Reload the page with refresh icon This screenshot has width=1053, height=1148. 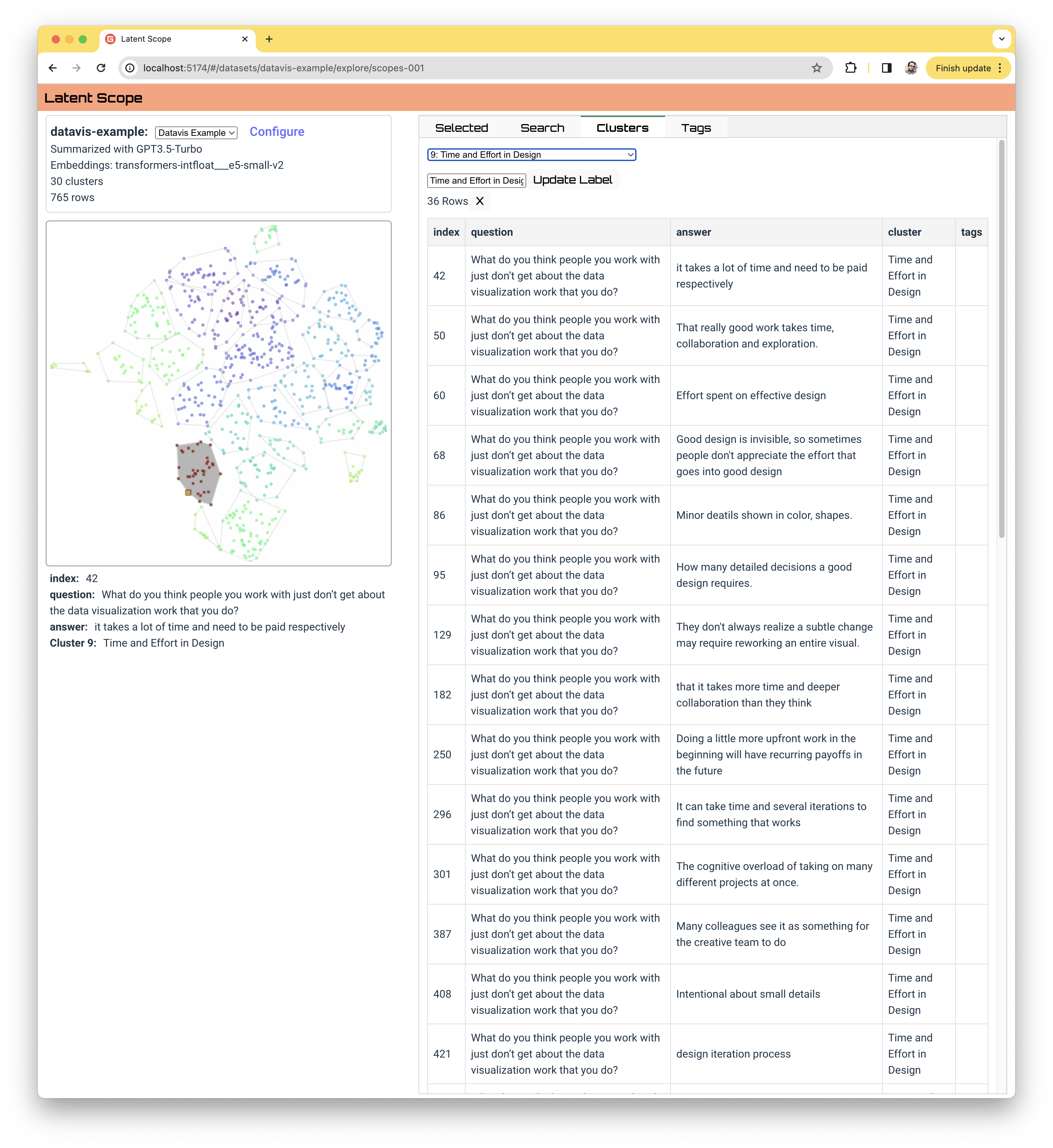(101, 68)
